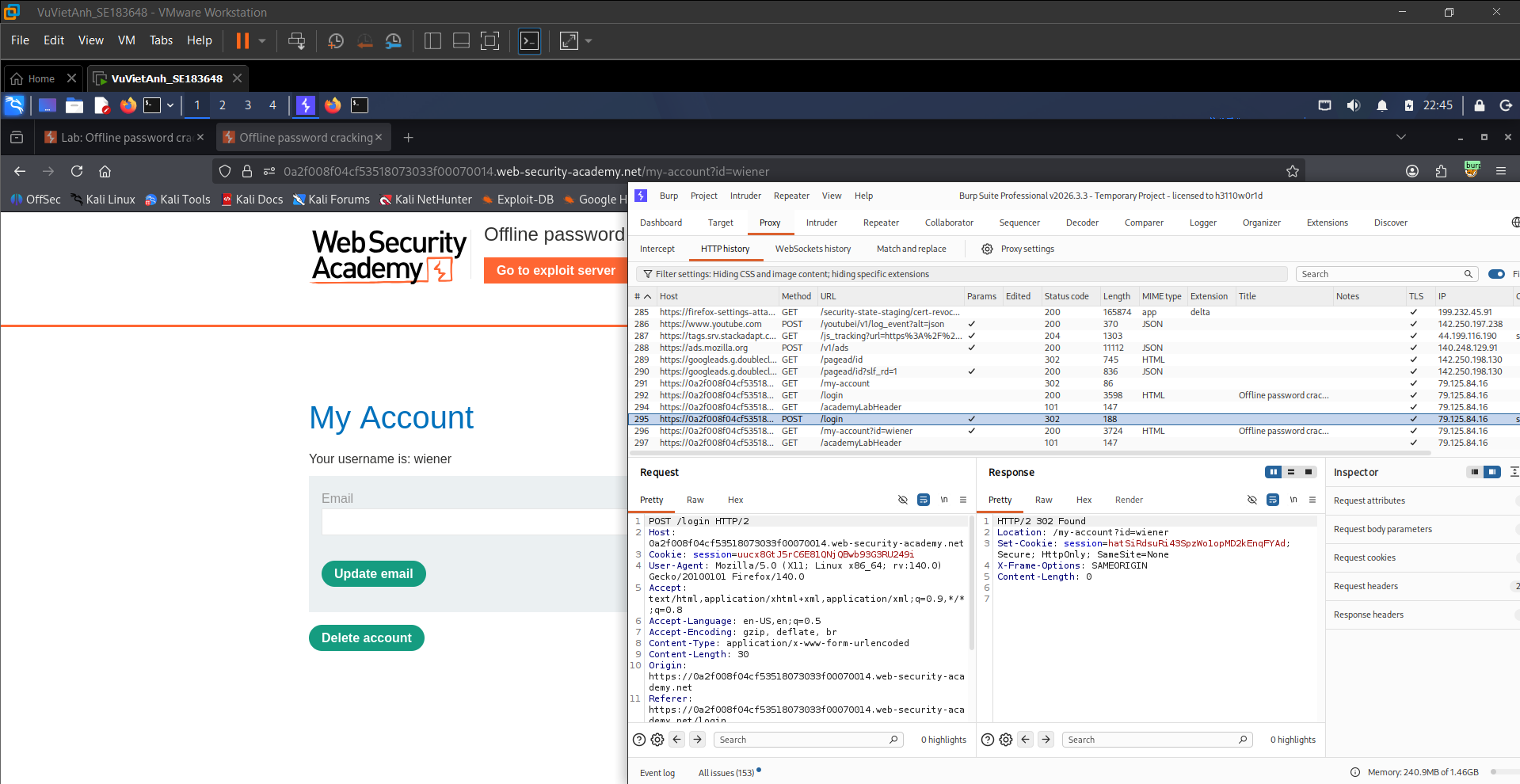The image size is (1520, 784).
Task: Focus the Burp Suite task in Kali panel
Action: 306,105
